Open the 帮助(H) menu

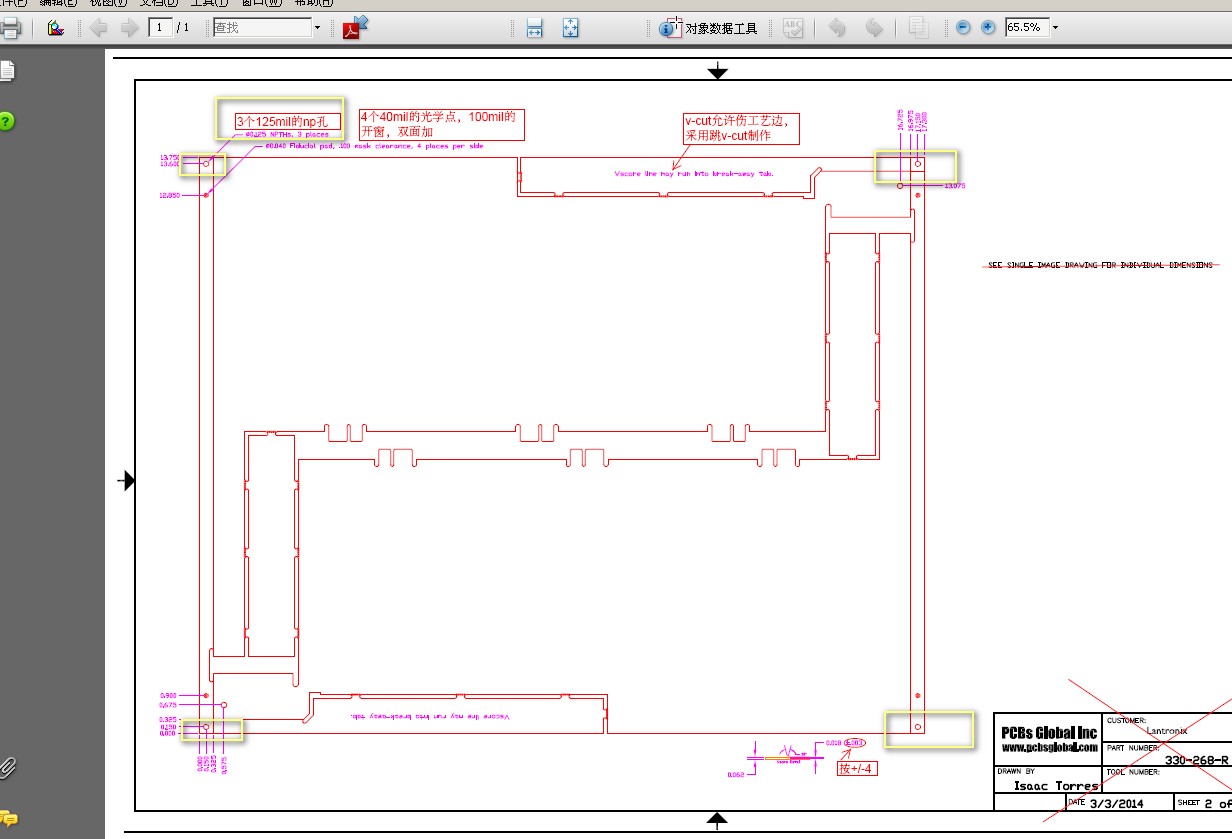click(313, 4)
